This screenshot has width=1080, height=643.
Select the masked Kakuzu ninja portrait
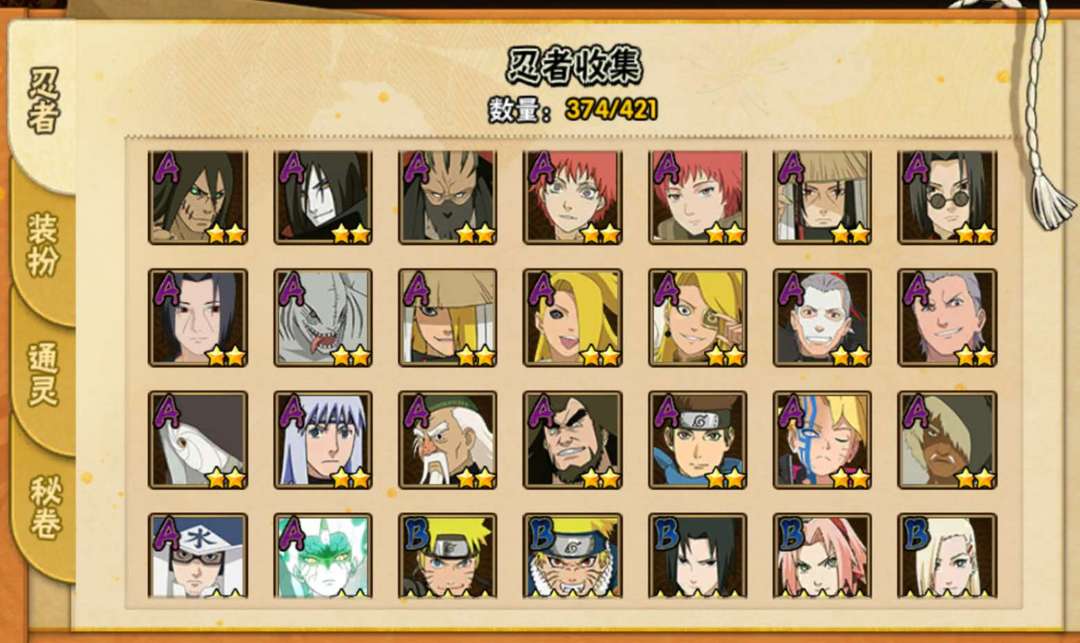click(448, 198)
